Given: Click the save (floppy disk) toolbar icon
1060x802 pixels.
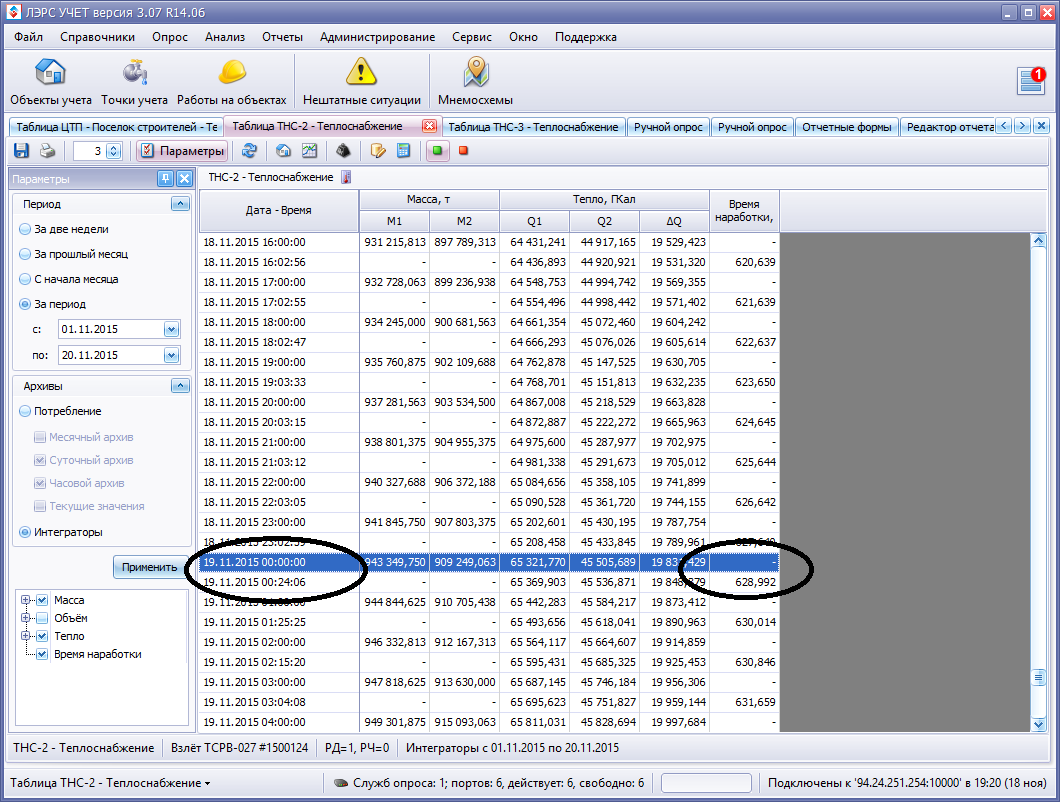Looking at the screenshot, I should [x=22, y=151].
